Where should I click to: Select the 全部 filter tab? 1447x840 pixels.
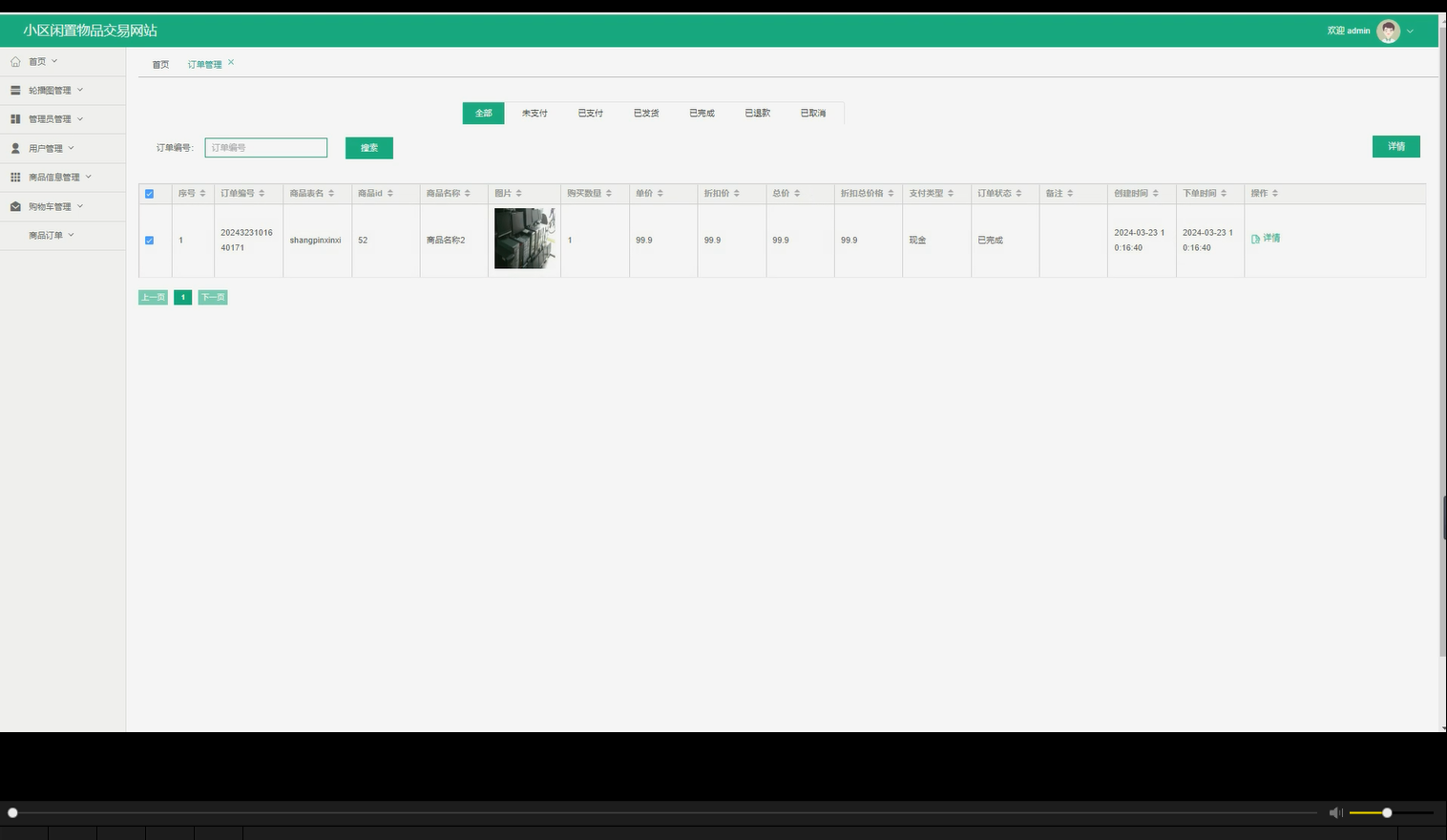pyautogui.click(x=484, y=114)
